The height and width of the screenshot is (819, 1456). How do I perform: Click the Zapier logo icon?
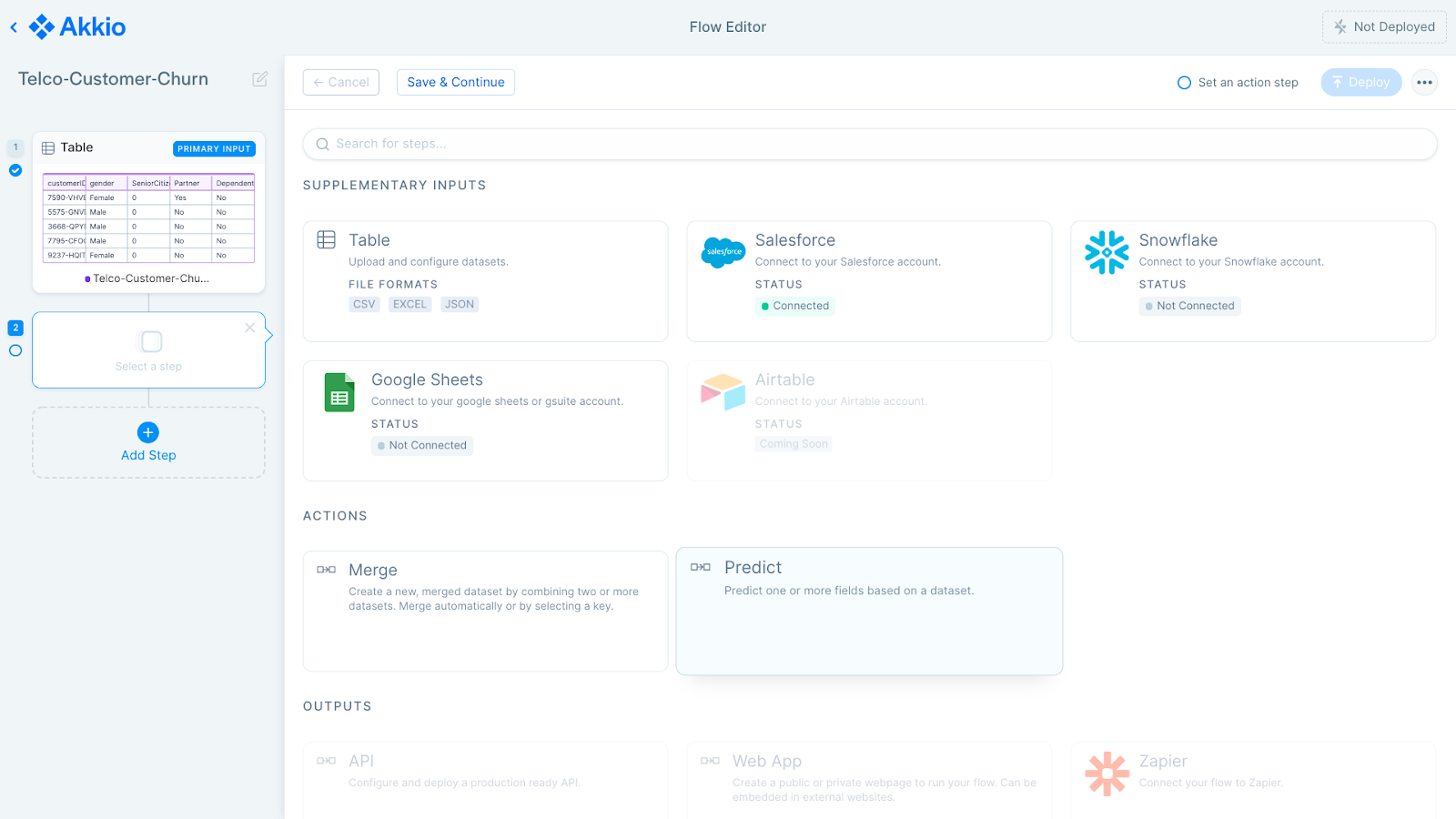click(1107, 773)
